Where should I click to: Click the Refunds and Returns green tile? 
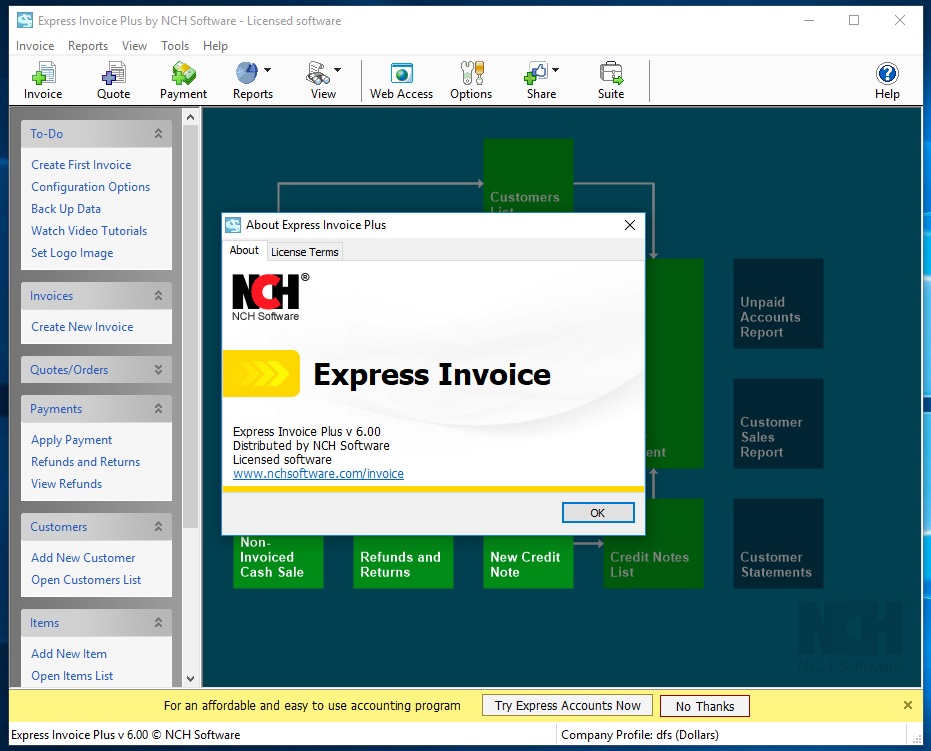tap(403, 561)
